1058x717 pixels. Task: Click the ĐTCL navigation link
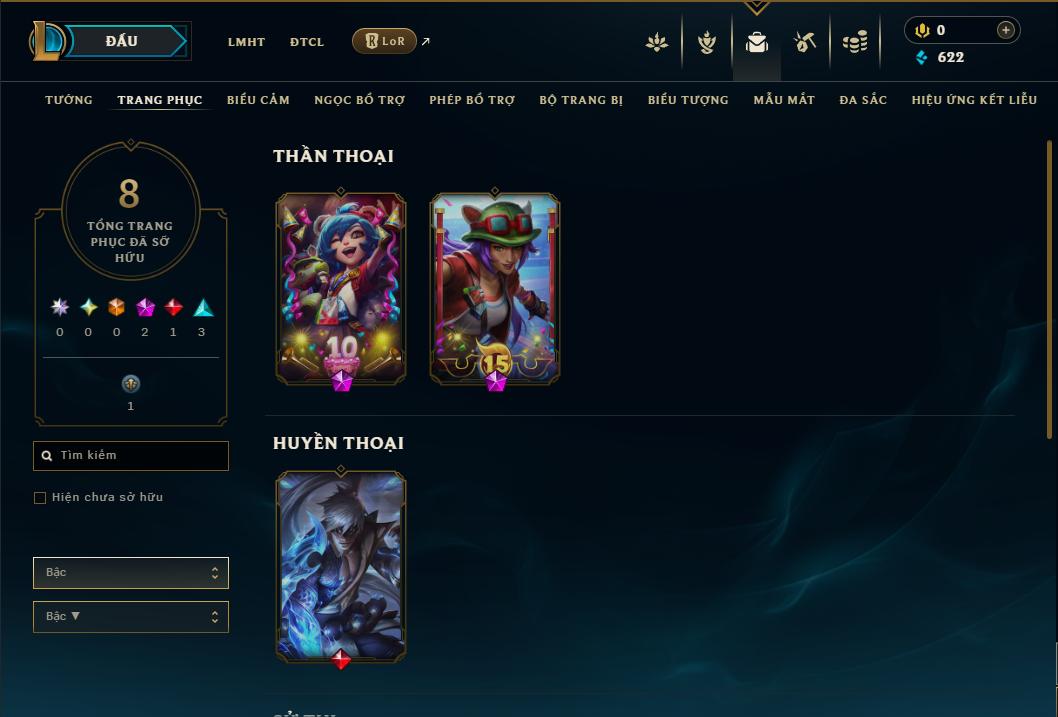[307, 42]
